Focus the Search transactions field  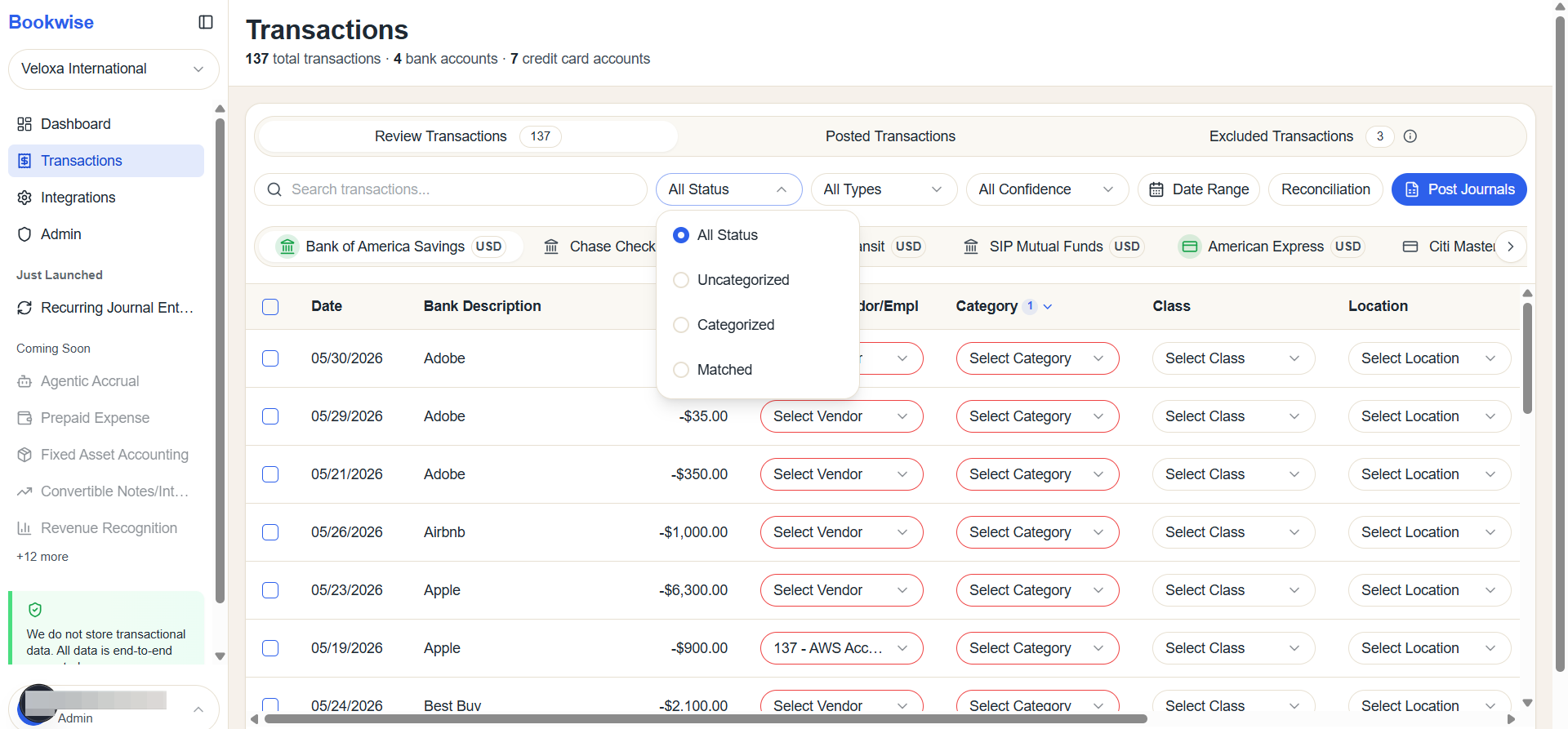pyautogui.click(x=451, y=189)
